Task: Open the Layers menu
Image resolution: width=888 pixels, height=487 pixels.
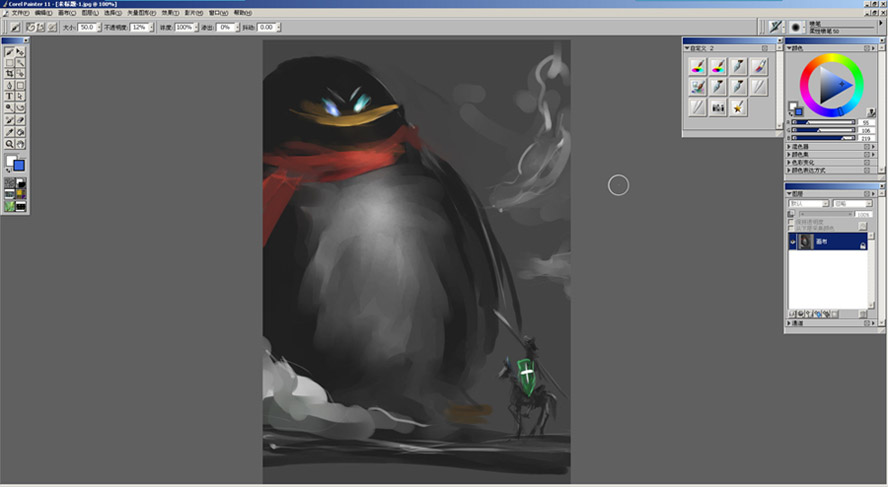Action: (x=90, y=12)
